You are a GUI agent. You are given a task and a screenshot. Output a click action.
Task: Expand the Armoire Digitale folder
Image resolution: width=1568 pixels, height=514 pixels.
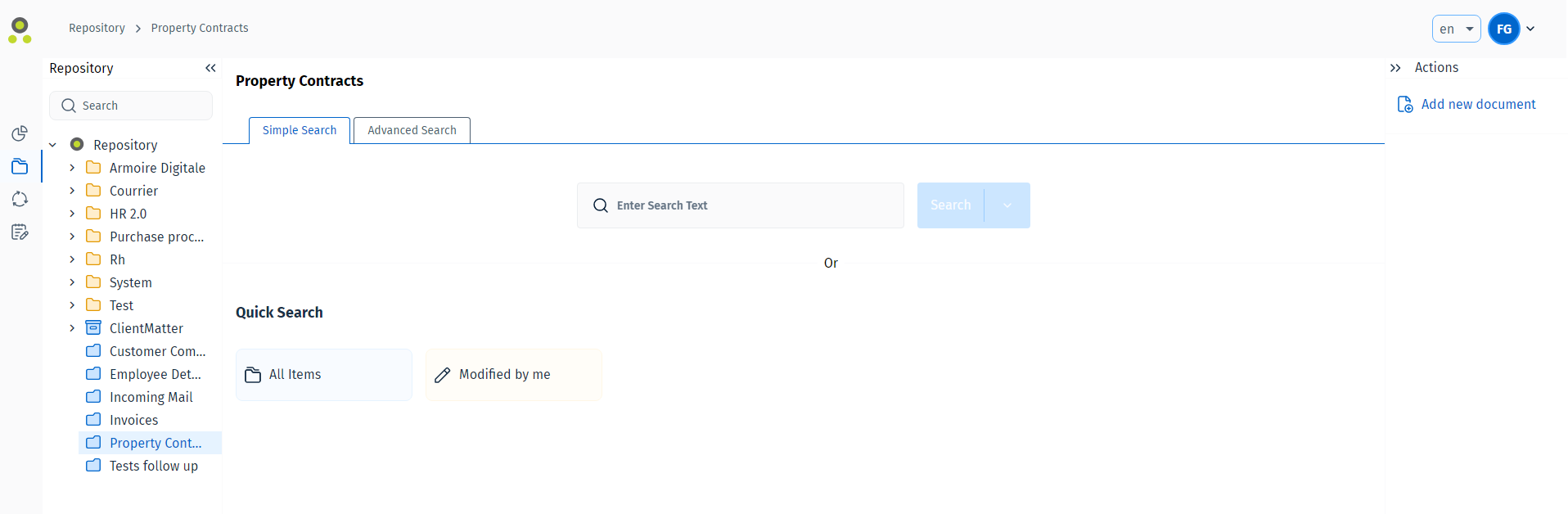coord(72,168)
